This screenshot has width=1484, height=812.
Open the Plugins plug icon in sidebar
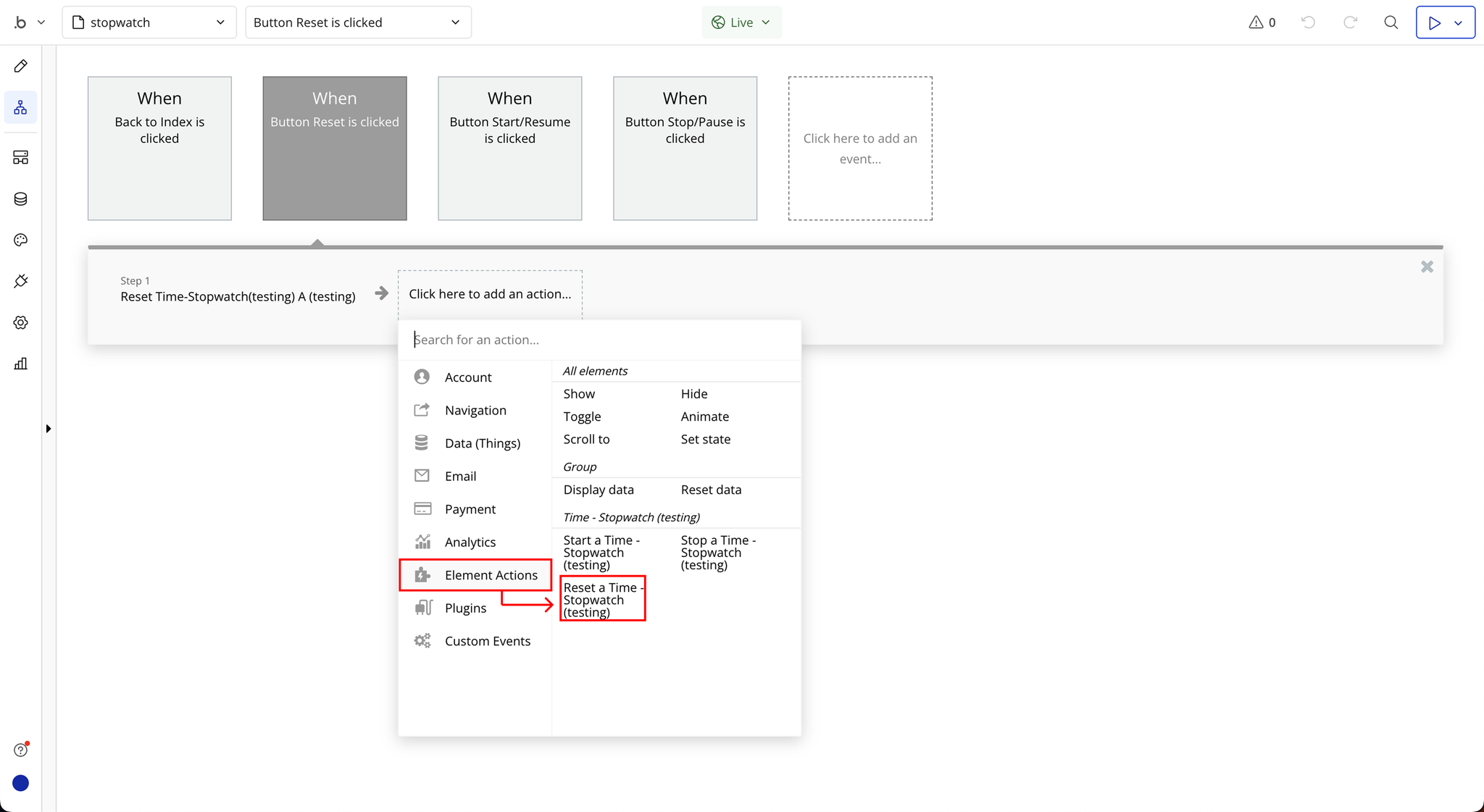(x=20, y=281)
